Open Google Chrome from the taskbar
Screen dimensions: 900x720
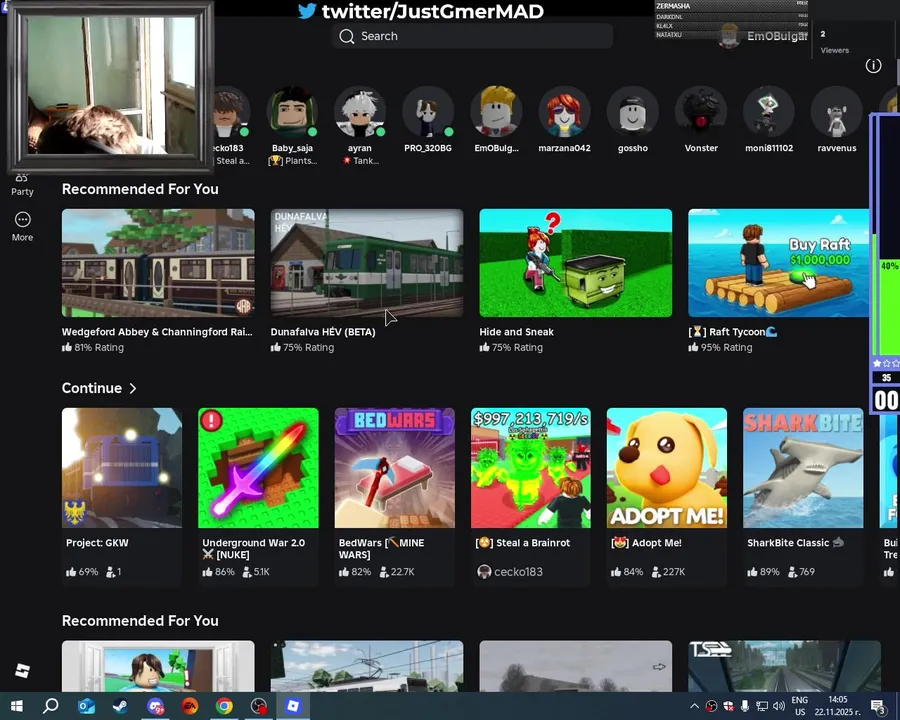tap(224, 706)
